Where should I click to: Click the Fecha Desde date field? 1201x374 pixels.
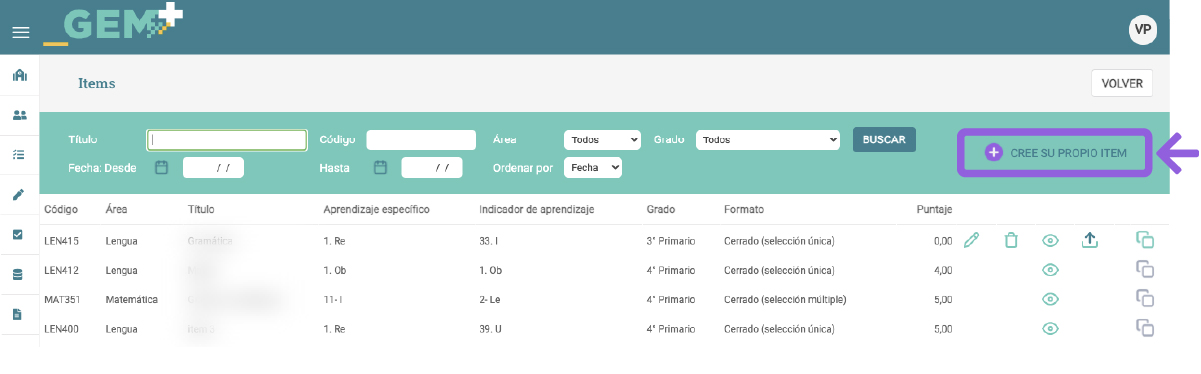click(213, 168)
